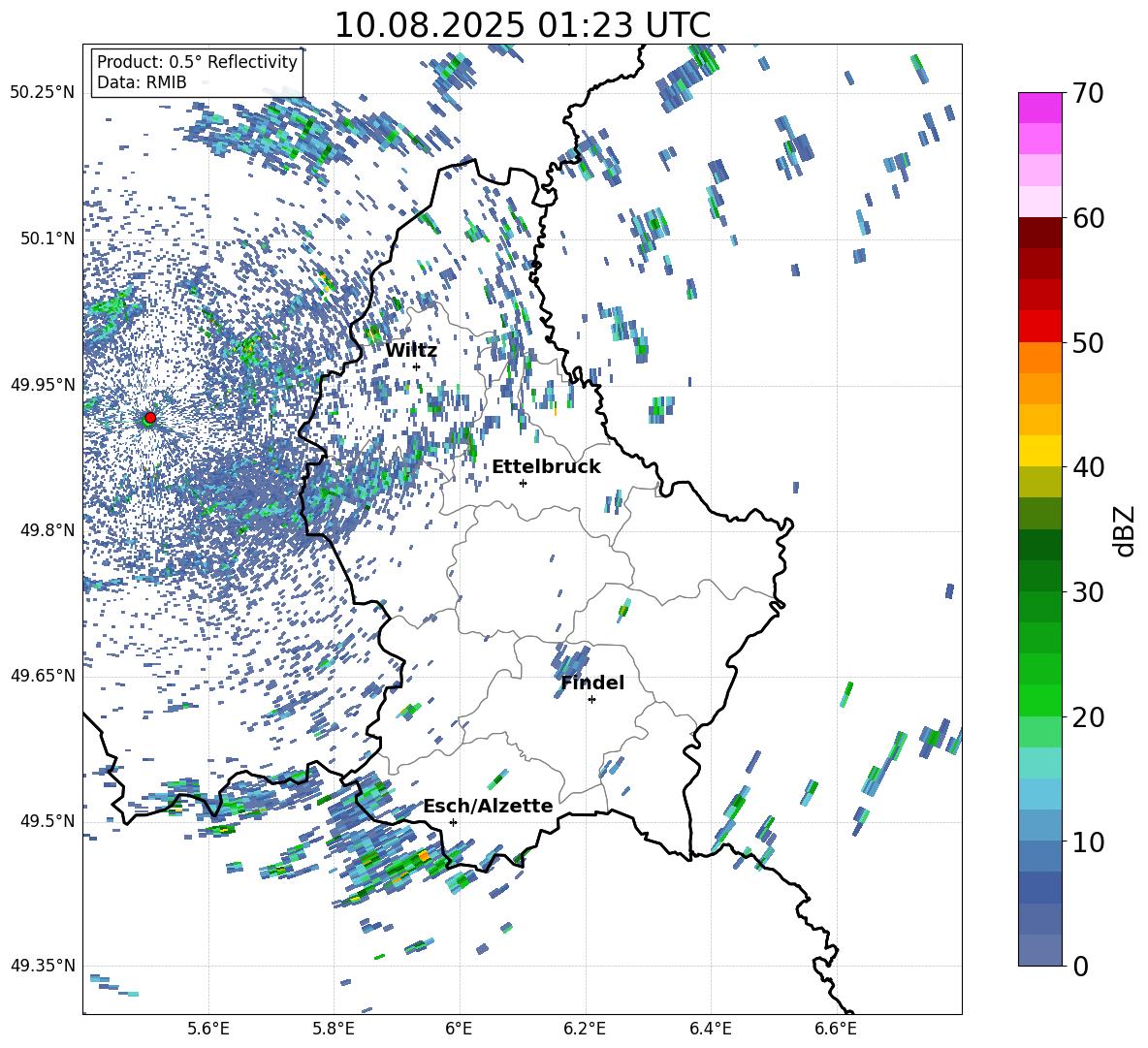Click the 5.8°E longitude label
The height and width of the screenshot is (1048, 1148).
click(334, 1029)
